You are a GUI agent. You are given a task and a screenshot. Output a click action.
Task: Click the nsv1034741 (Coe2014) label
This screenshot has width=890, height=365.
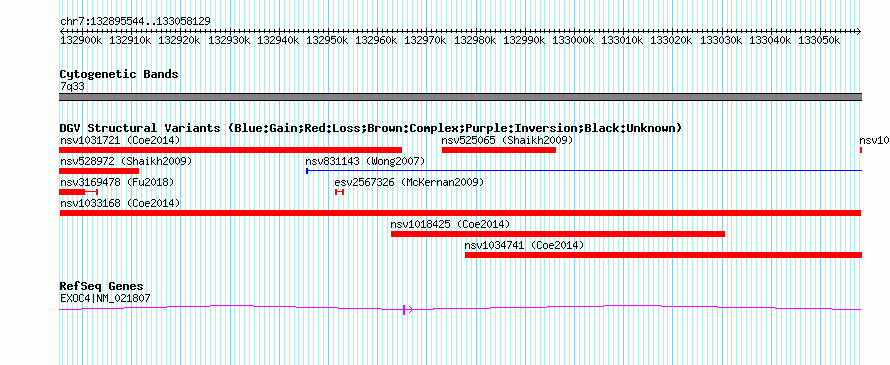tap(524, 245)
